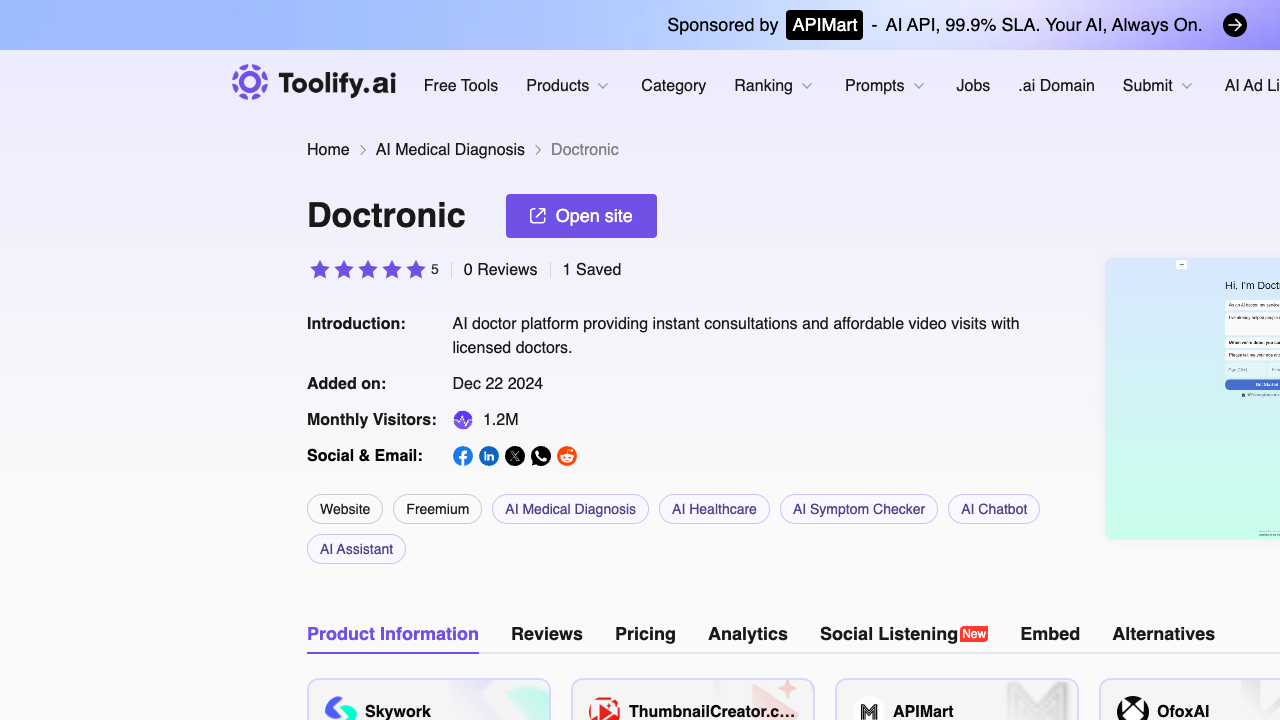Select the Product Information tab
This screenshot has width=1280, height=720.
[393, 634]
